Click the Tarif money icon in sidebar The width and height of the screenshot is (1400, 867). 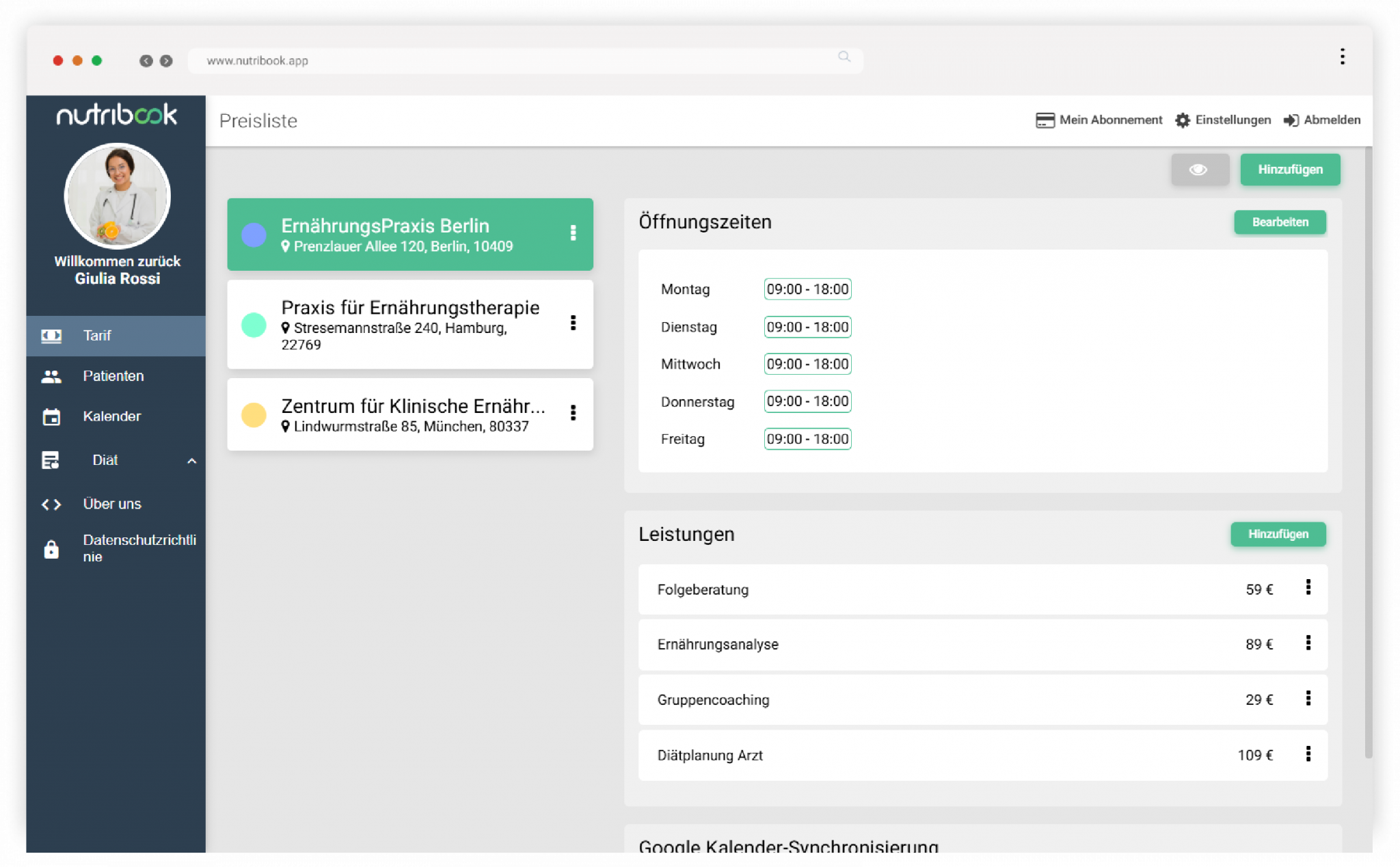[51, 336]
